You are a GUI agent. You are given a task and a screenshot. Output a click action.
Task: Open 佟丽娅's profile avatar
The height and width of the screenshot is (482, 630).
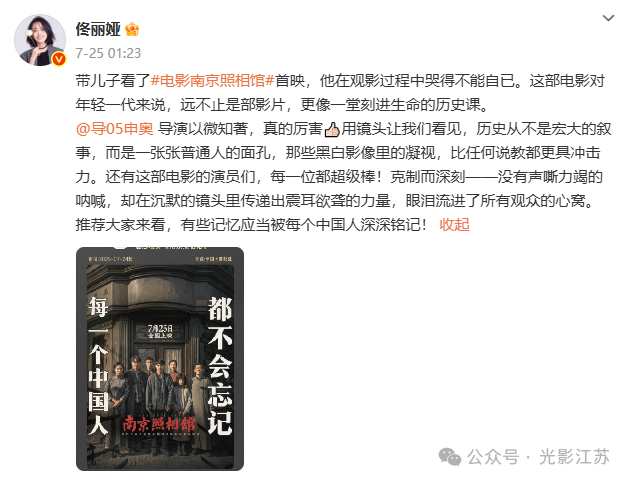(40, 40)
